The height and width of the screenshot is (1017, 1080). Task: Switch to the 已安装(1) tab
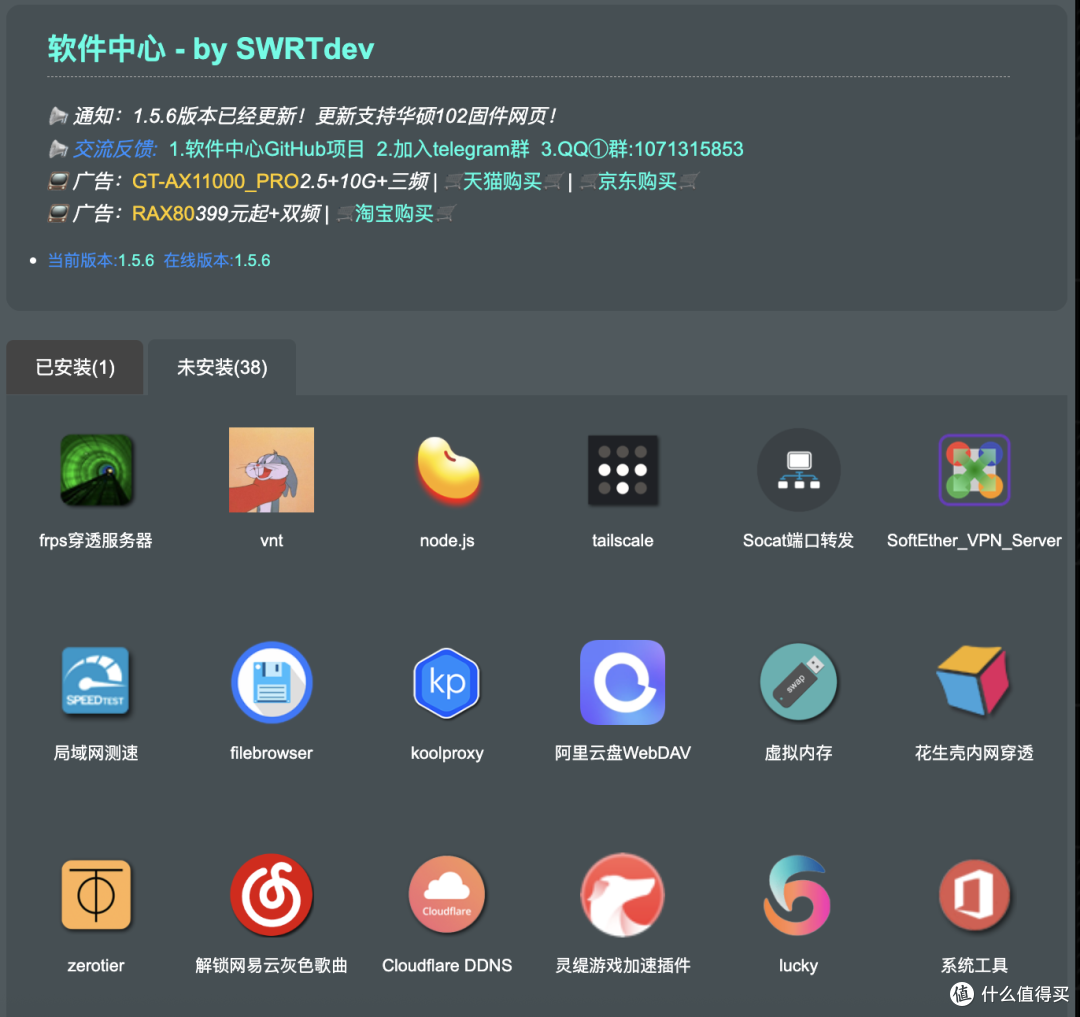coord(75,367)
